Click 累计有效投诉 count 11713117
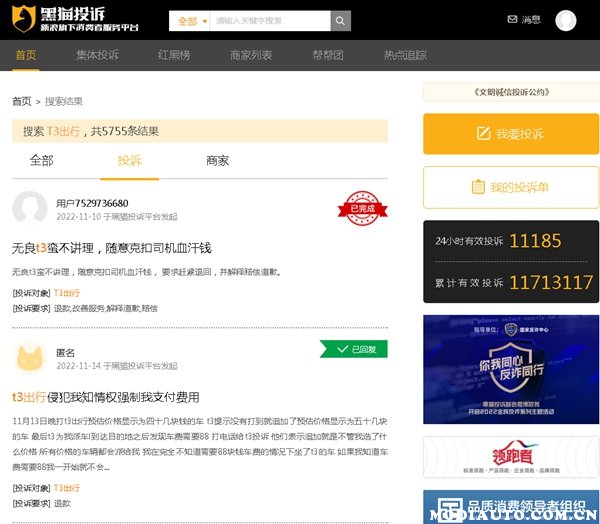Screen dimensions: 600x524 coord(551,282)
